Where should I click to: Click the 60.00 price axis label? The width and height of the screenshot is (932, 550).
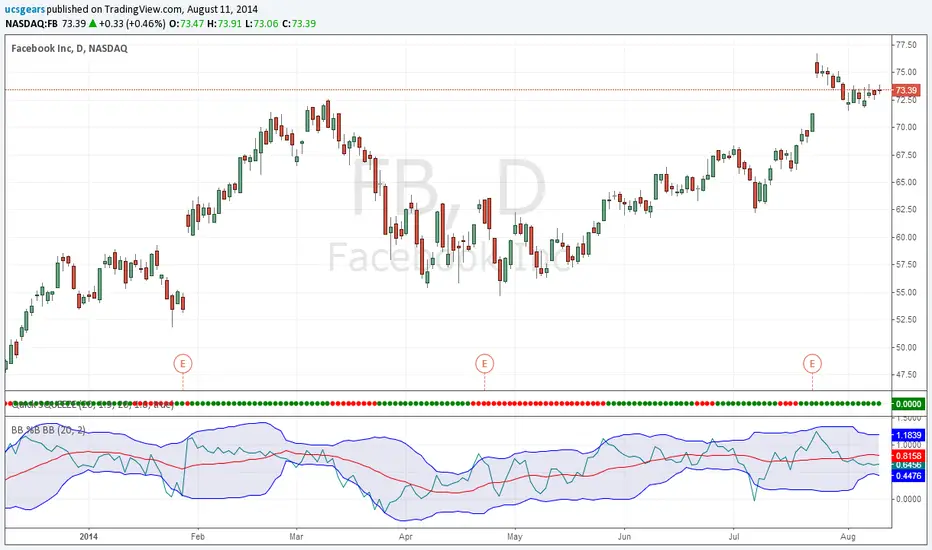pos(906,237)
